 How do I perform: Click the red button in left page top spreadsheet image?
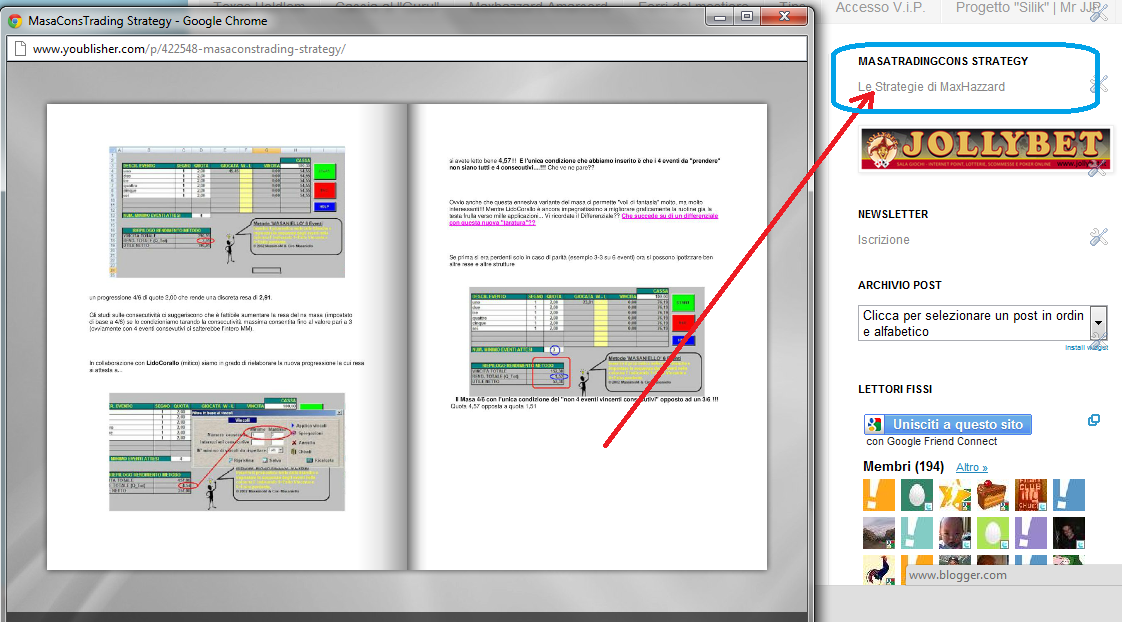[x=324, y=190]
